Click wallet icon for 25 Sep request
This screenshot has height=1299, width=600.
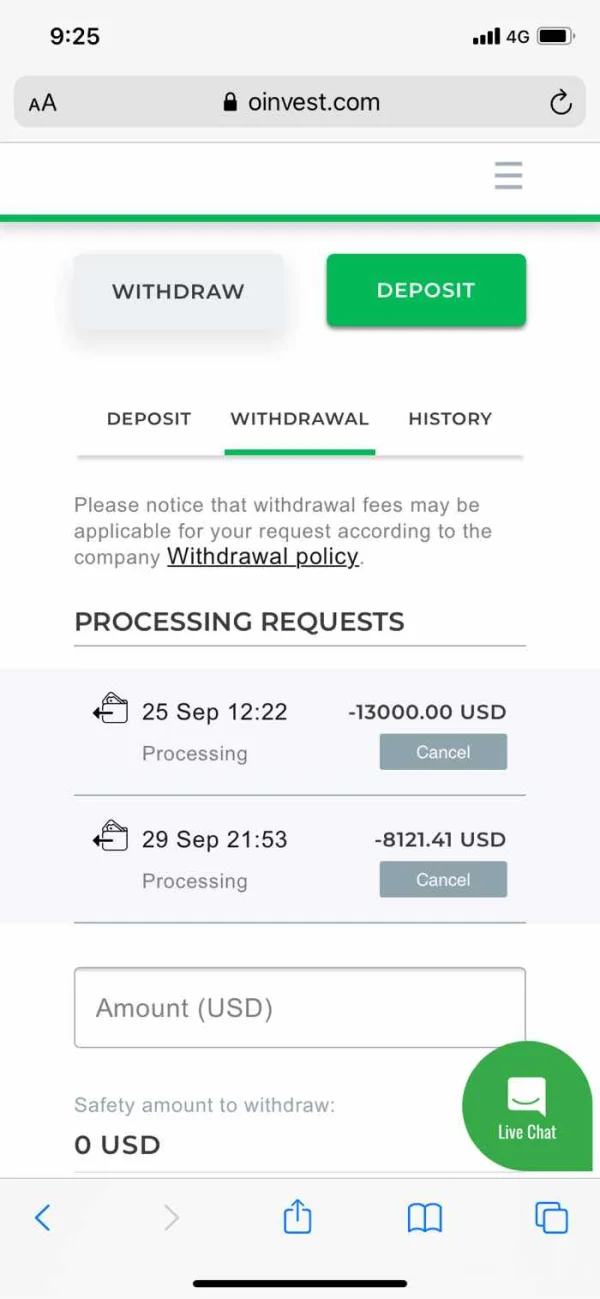pos(111,710)
